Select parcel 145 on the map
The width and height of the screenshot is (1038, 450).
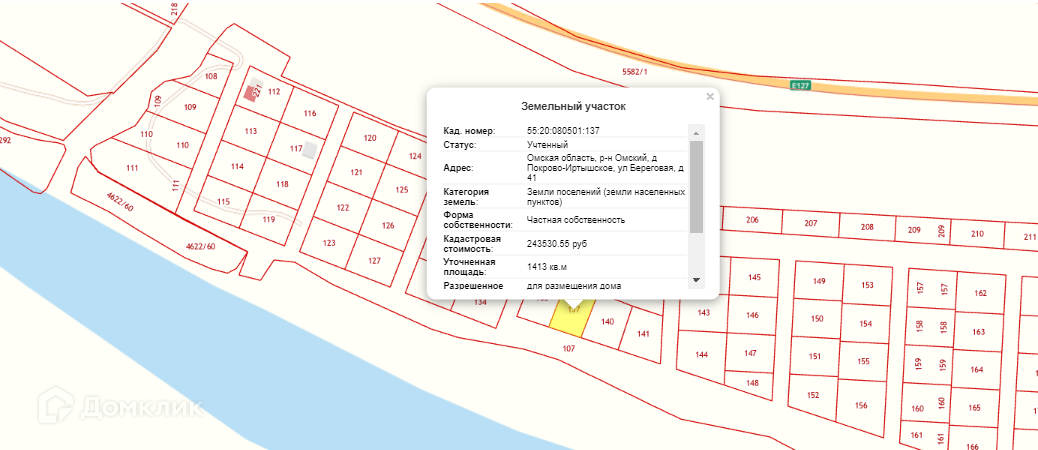[x=755, y=277]
